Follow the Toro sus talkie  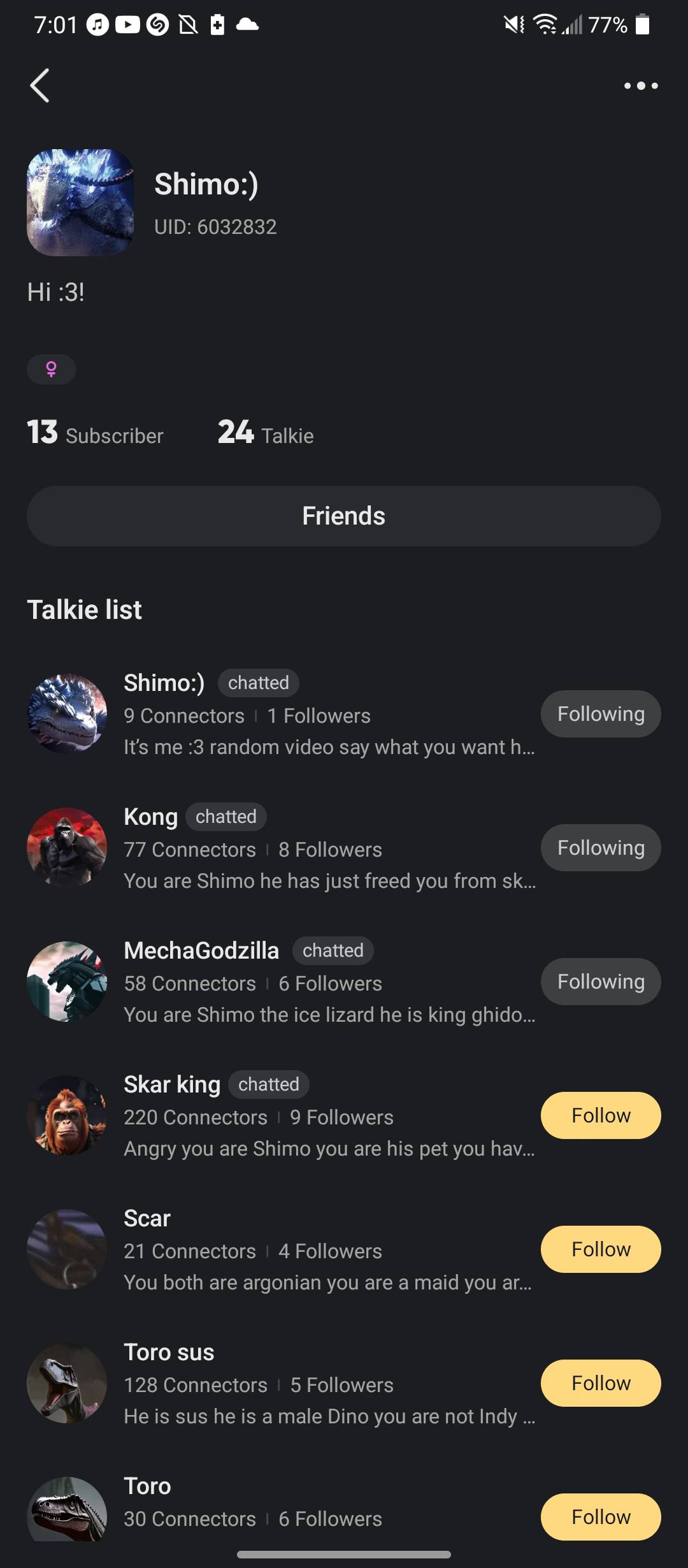(x=601, y=1383)
